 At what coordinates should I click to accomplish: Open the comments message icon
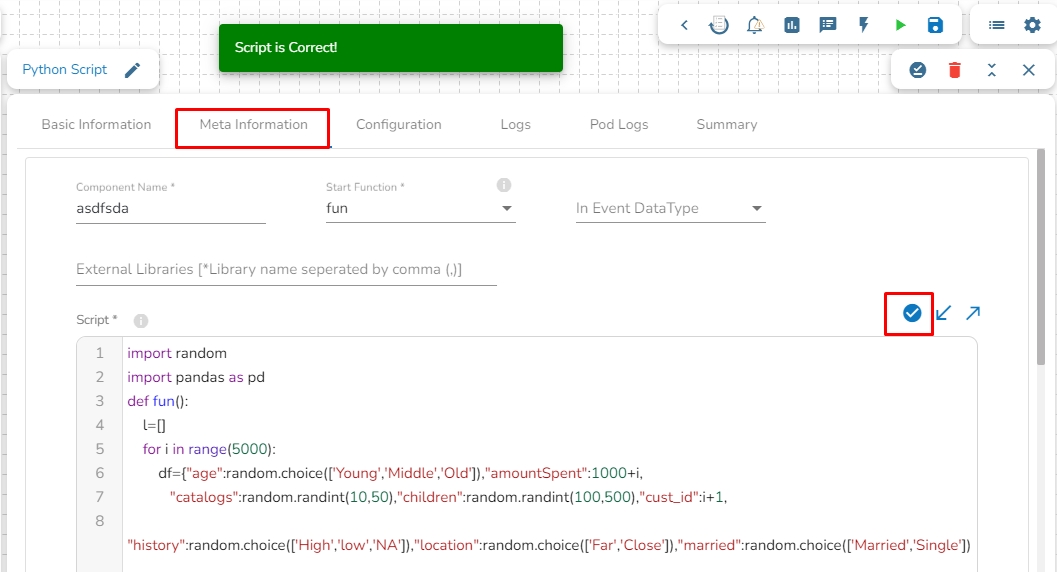pyautogui.click(x=828, y=25)
